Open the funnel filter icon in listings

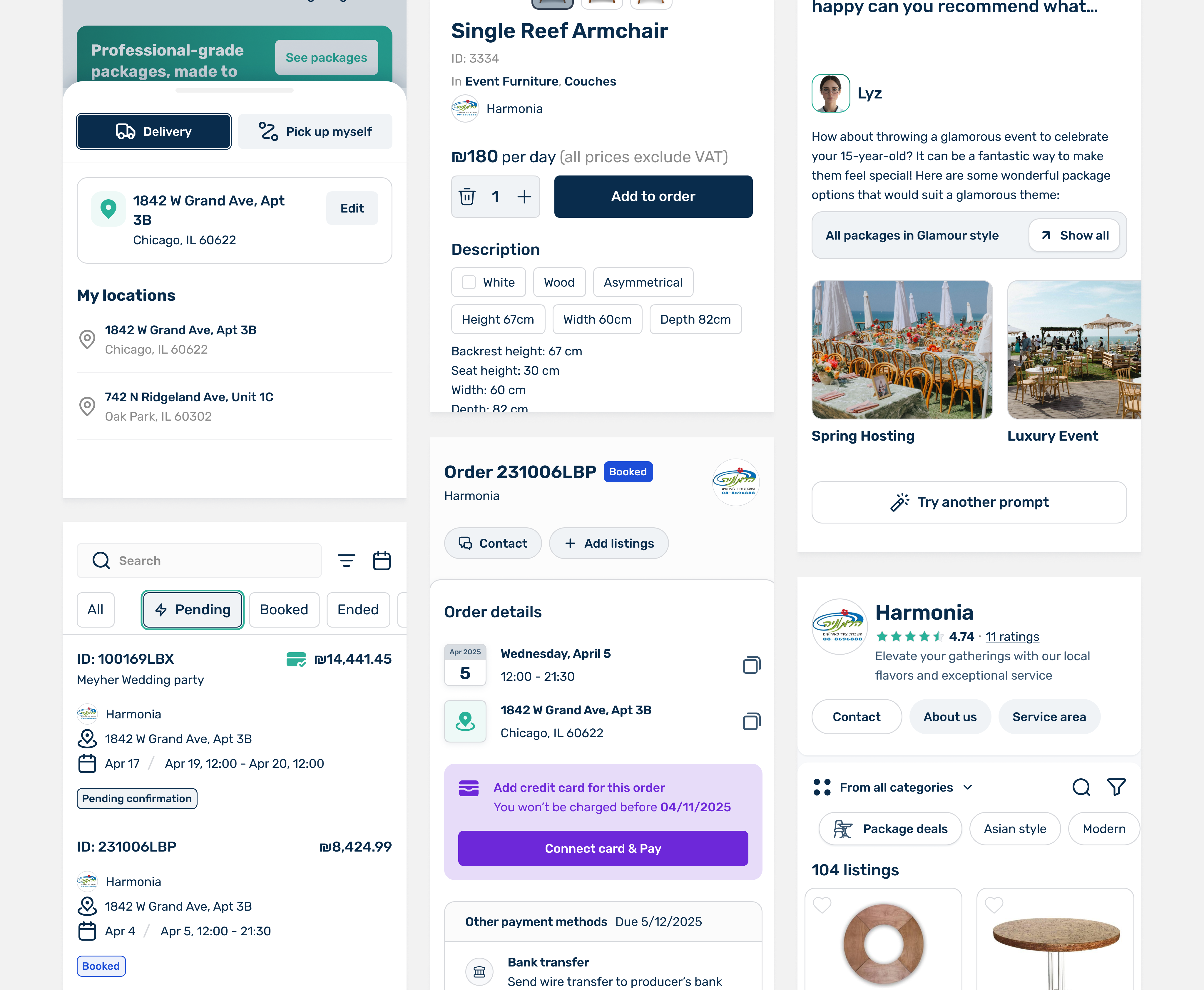click(1116, 787)
